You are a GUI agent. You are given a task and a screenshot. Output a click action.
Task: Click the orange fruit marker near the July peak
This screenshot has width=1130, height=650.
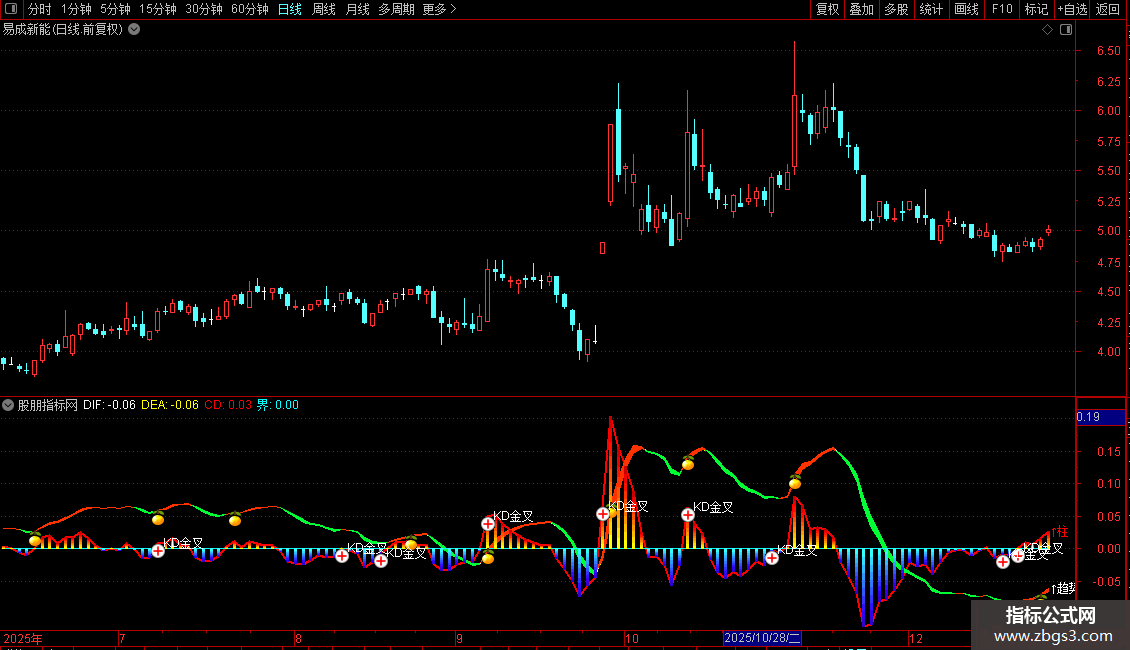click(x=158, y=518)
